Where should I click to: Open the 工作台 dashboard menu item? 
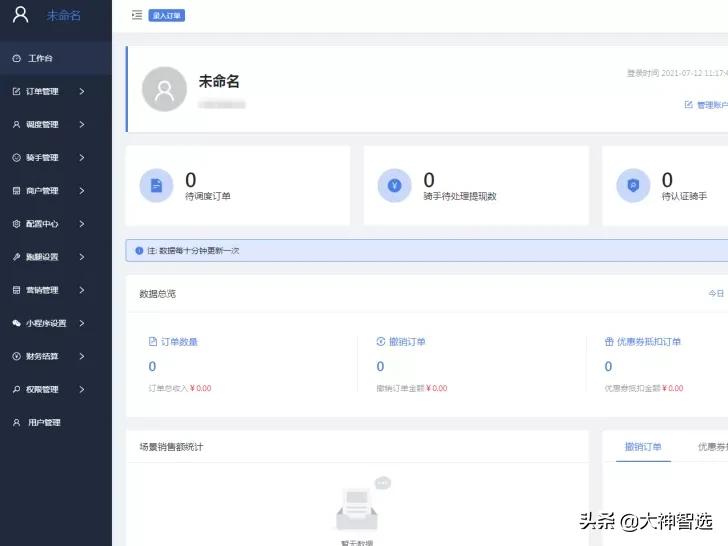[56, 58]
